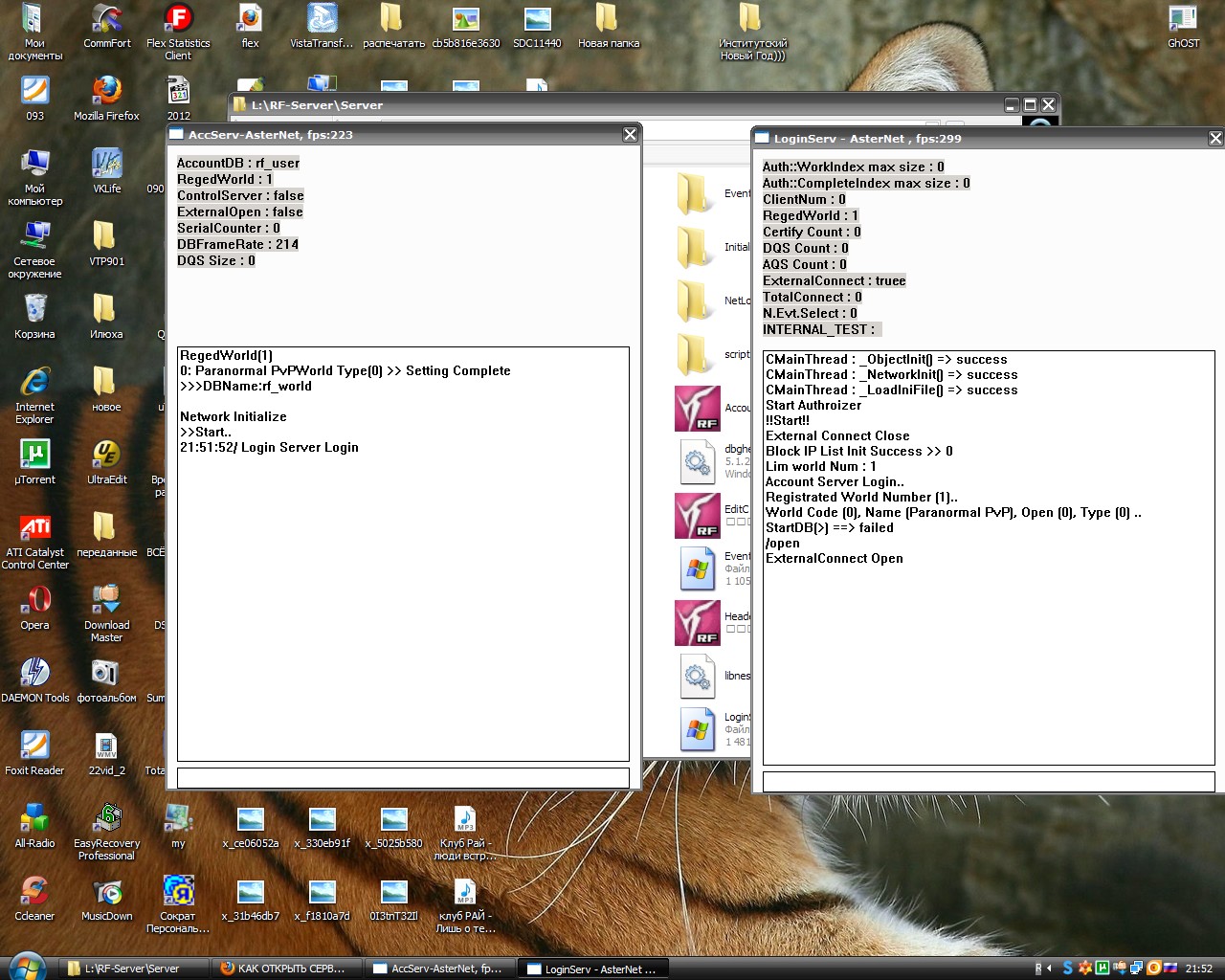Image resolution: width=1225 pixels, height=980 pixels.
Task: Open the UltraEdit desktop icon
Action: coord(106,456)
